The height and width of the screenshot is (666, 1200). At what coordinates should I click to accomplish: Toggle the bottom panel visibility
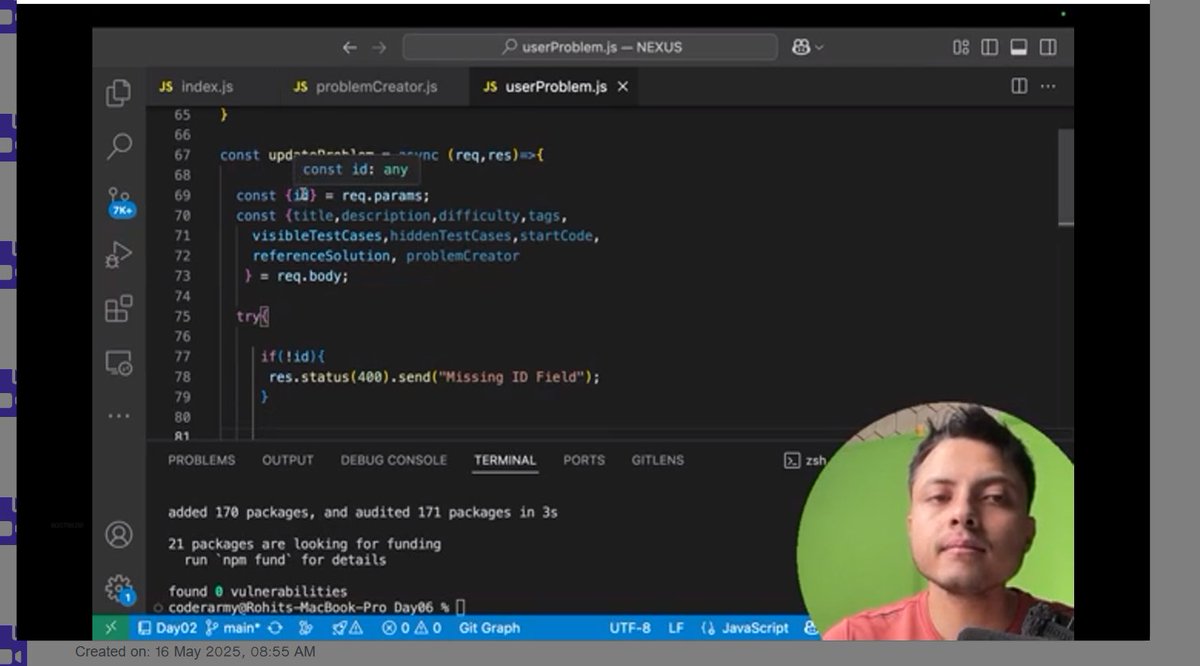1019,47
